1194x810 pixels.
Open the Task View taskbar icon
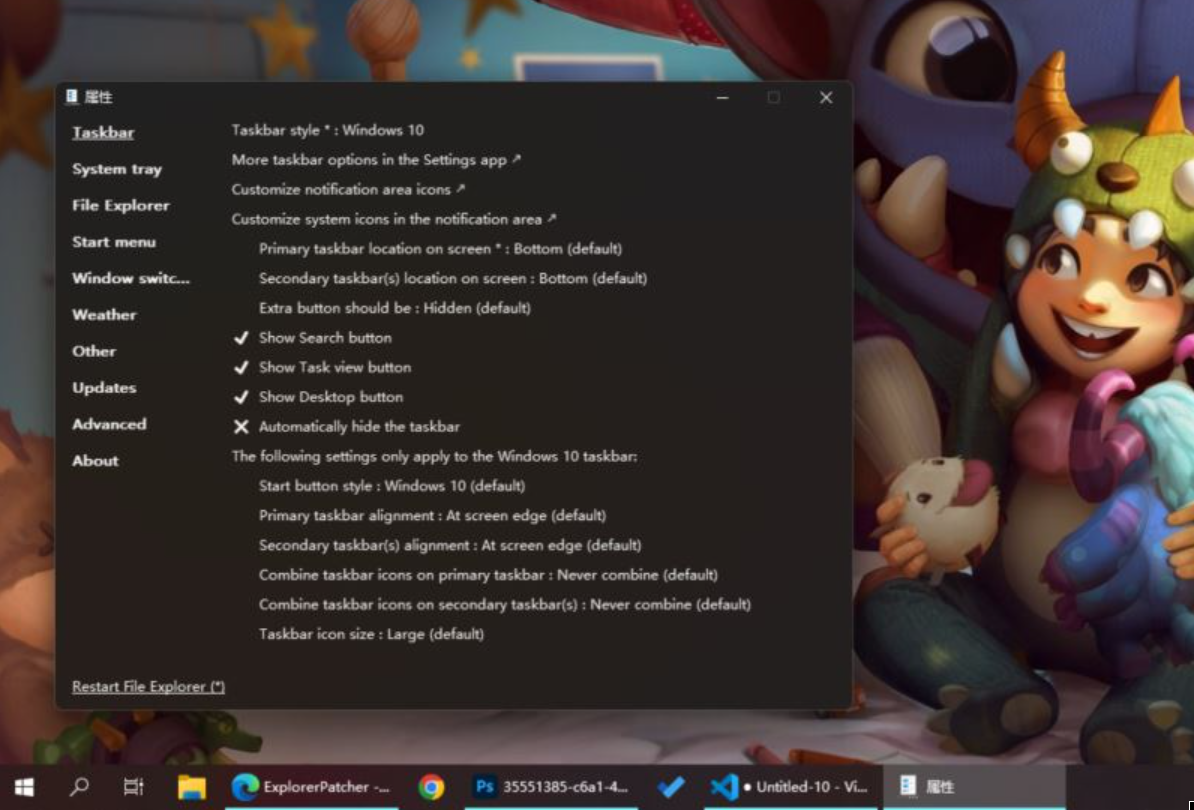[x=133, y=787]
